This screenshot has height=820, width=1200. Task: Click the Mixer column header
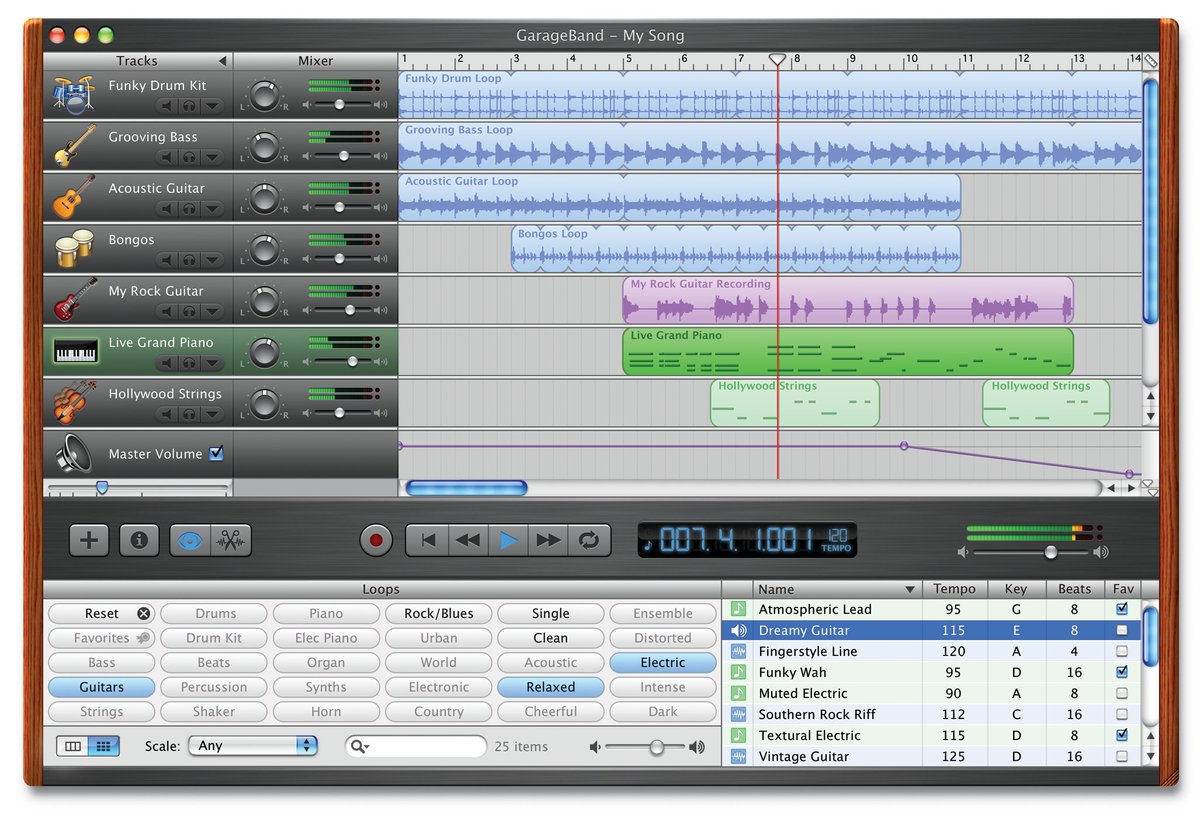[x=315, y=61]
